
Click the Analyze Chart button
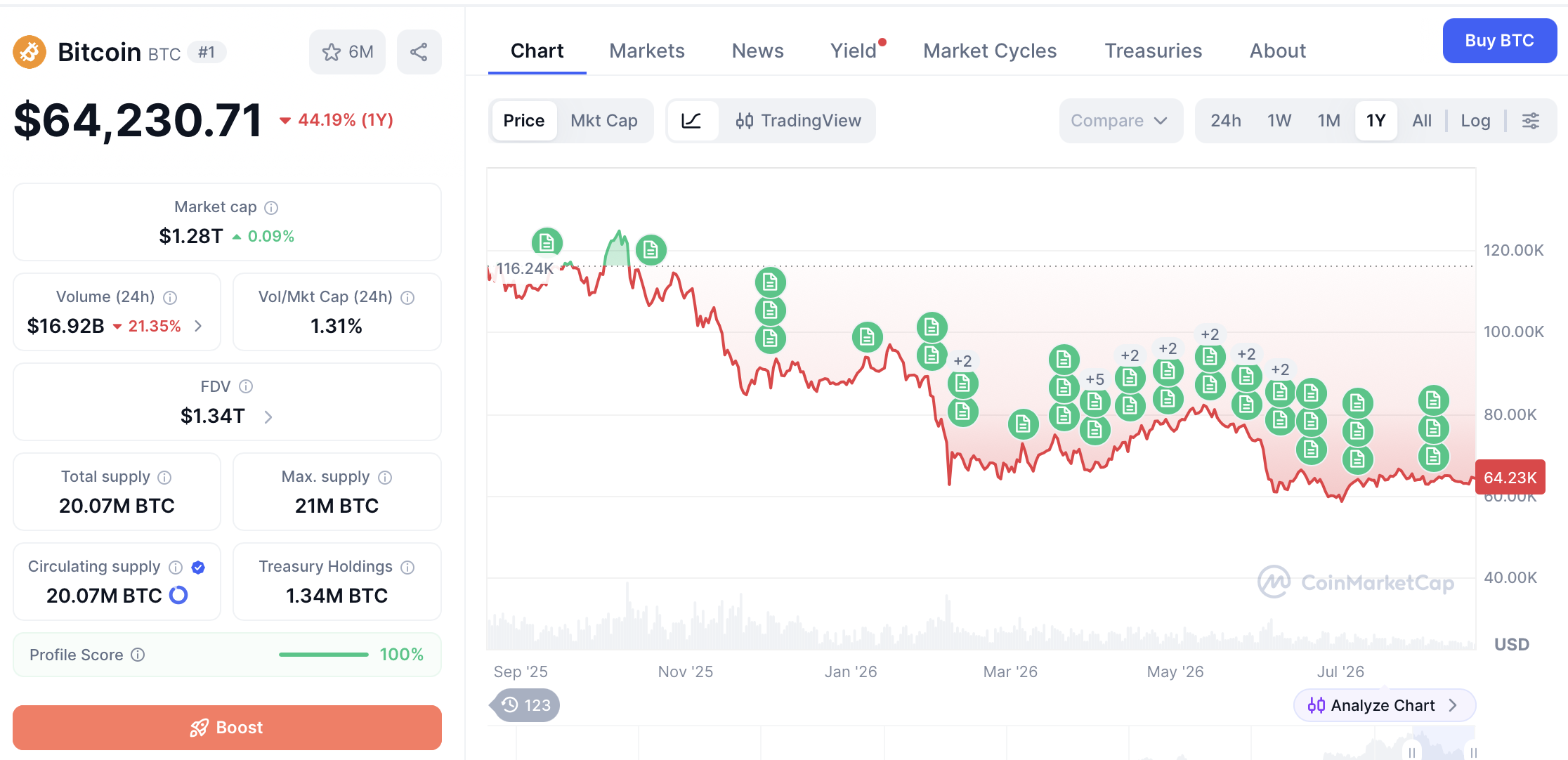click(x=1384, y=705)
